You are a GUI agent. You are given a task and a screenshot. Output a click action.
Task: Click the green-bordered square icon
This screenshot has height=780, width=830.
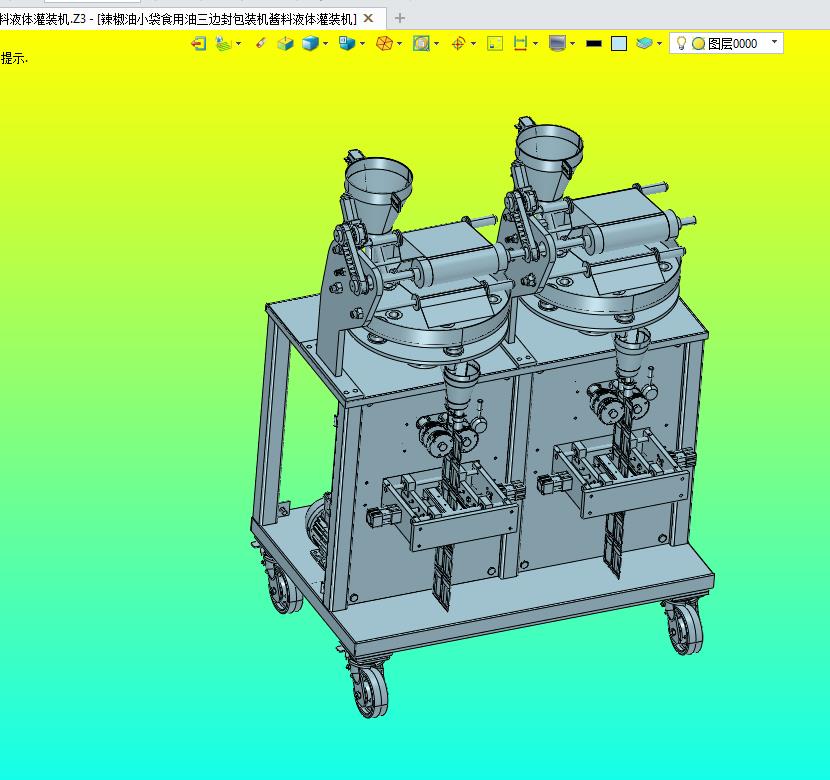pos(495,43)
